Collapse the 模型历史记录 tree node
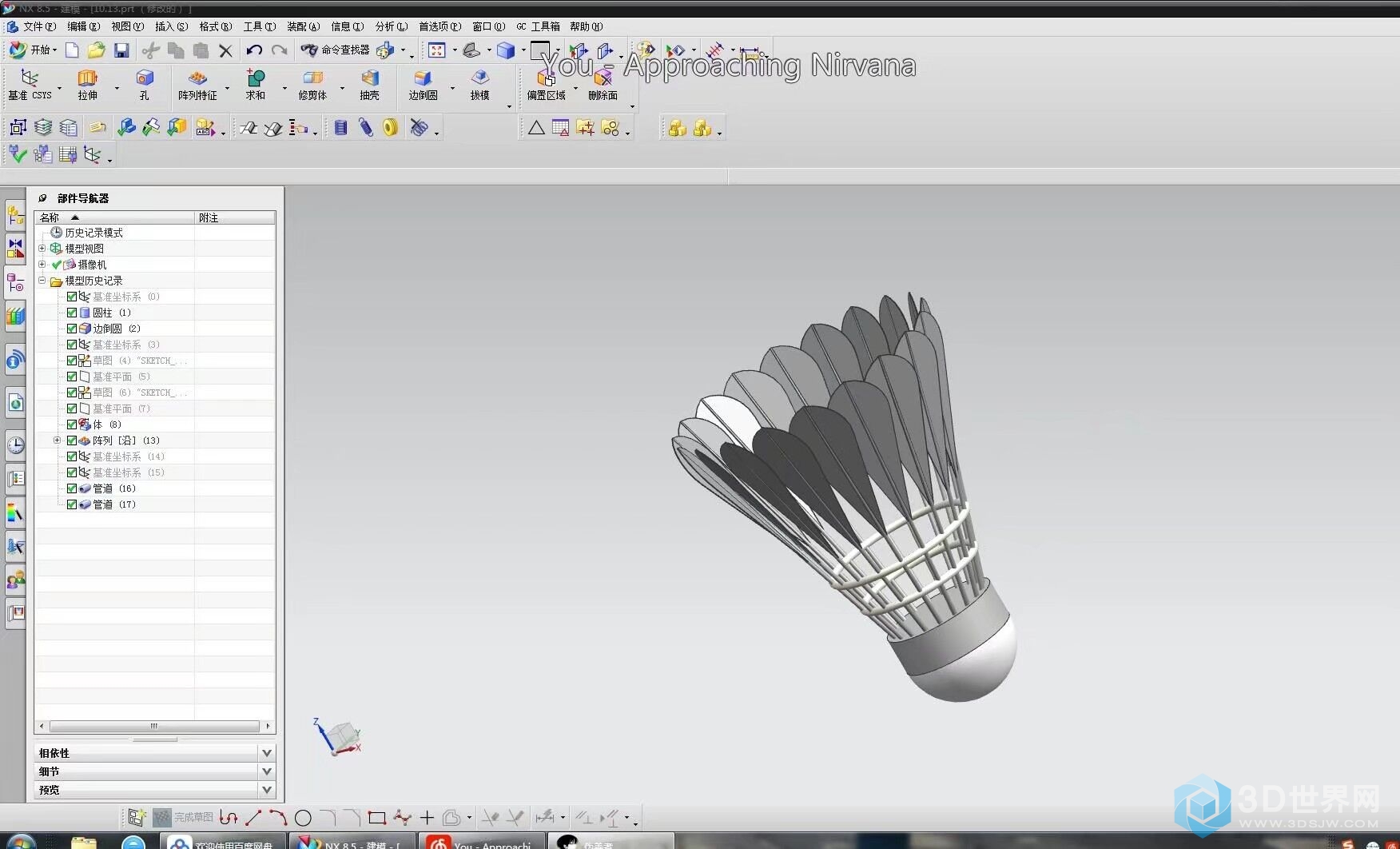This screenshot has height=849, width=1400. pyautogui.click(x=42, y=281)
